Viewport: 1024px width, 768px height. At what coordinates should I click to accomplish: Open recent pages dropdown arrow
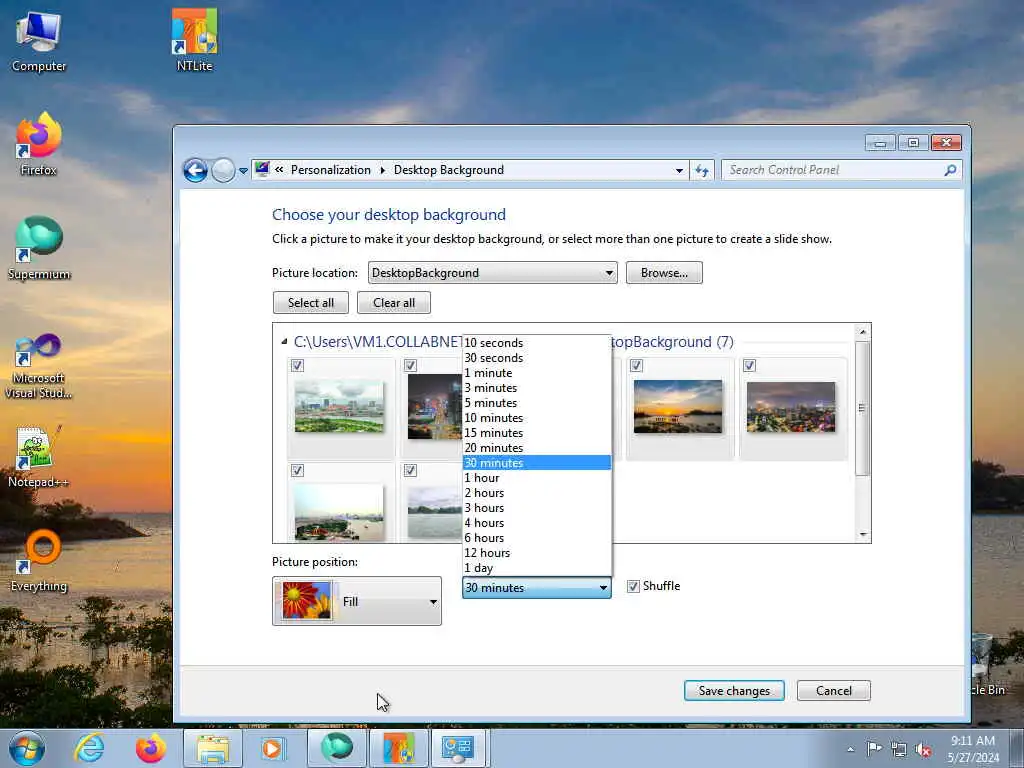coord(243,171)
